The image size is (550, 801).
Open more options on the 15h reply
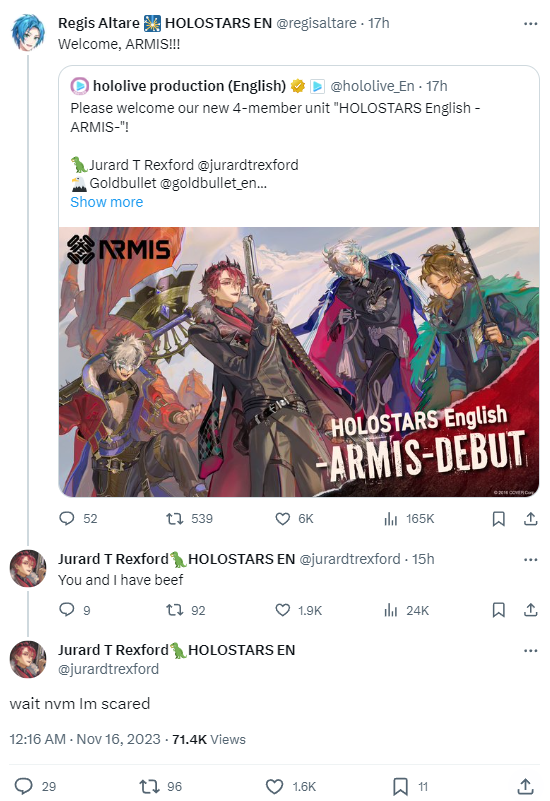531,559
